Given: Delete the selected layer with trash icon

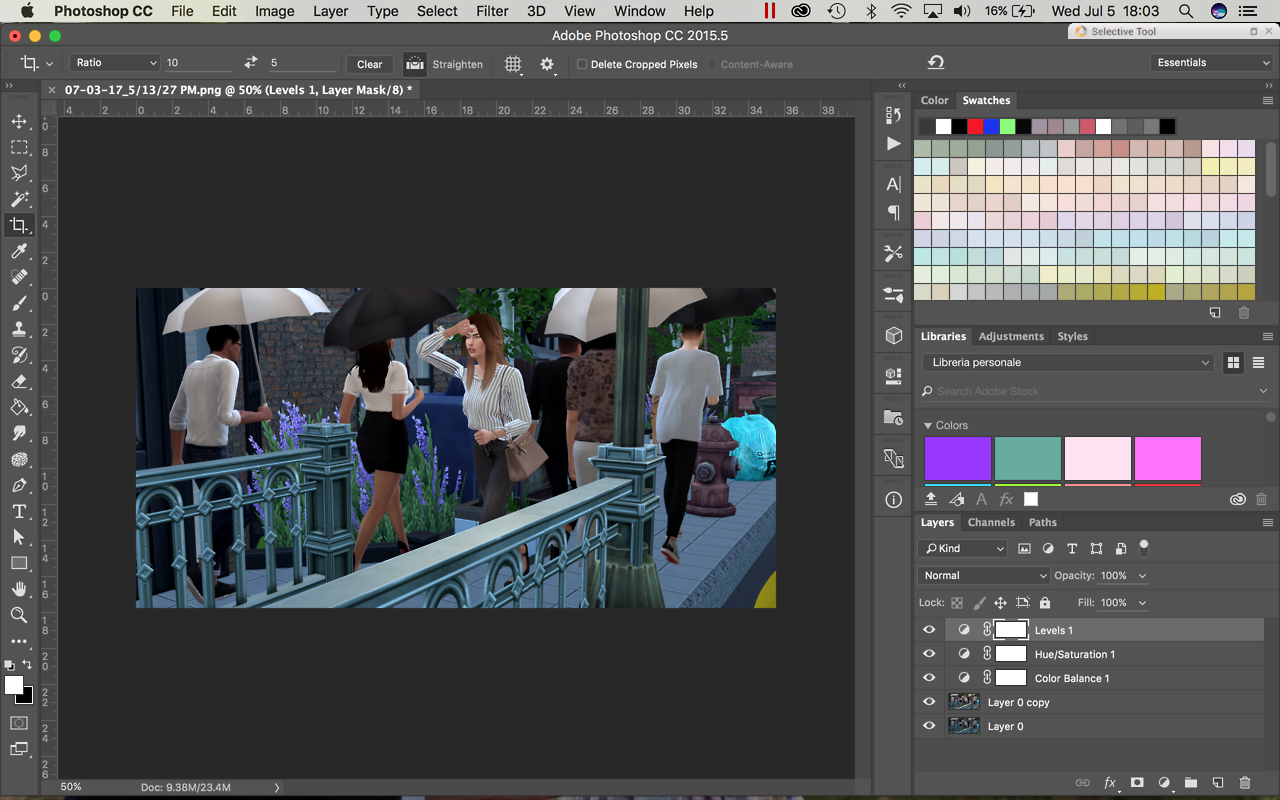Looking at the screenshot, I should [1245, 783].
